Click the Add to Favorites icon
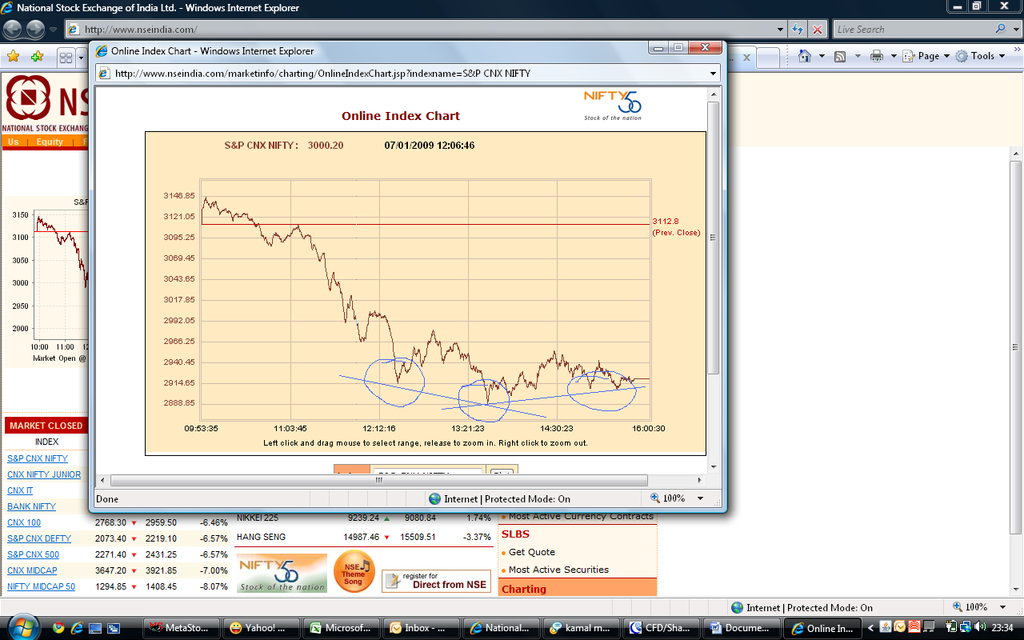The image size is (1024, 640). (36, 56)
